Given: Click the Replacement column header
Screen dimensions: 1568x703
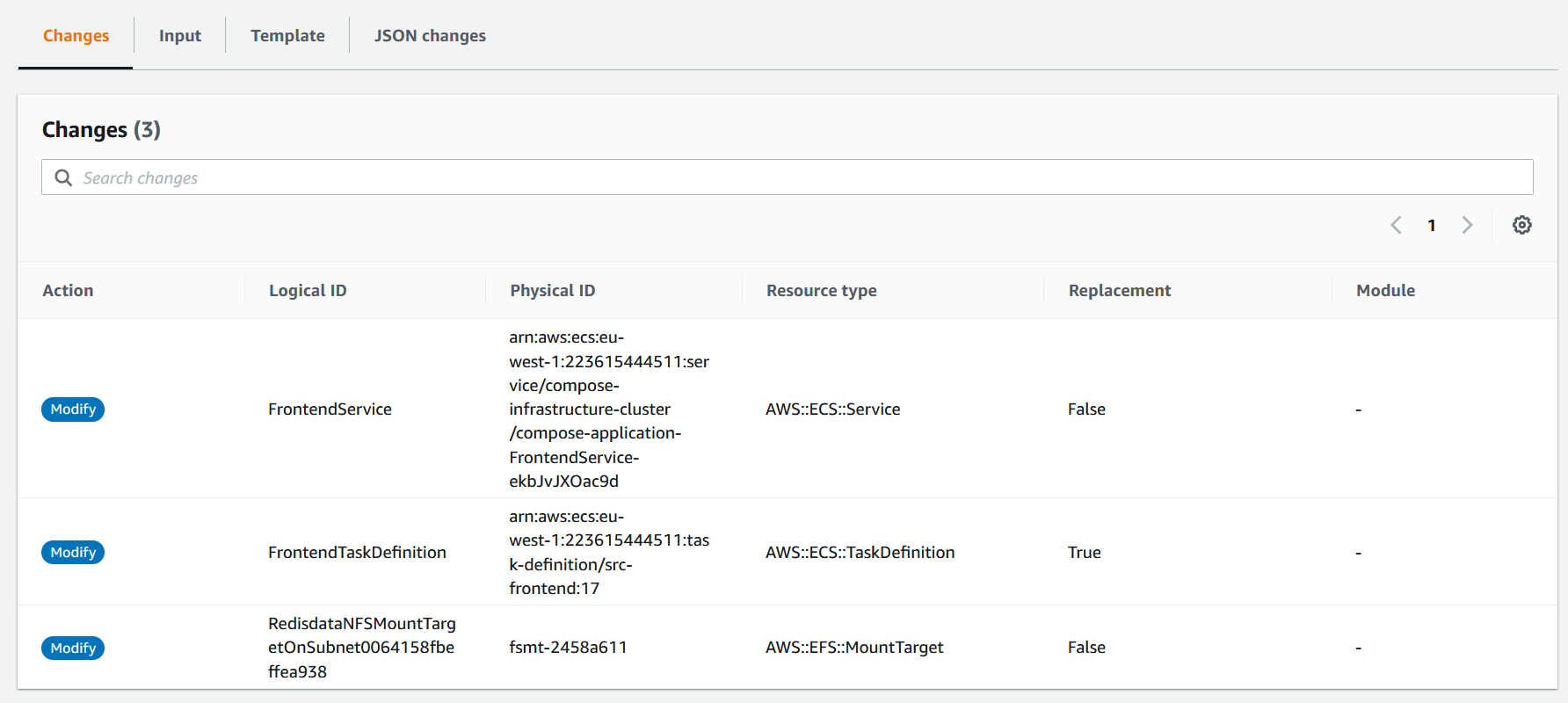Looking at the screenshot, I should (x=1120, y=291).
